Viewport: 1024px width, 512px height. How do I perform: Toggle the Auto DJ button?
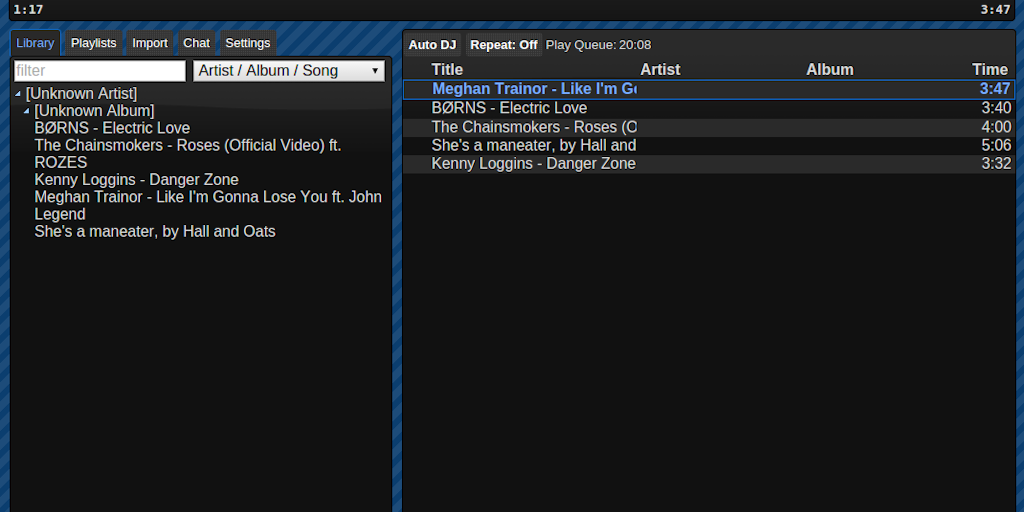click(432, 44)
